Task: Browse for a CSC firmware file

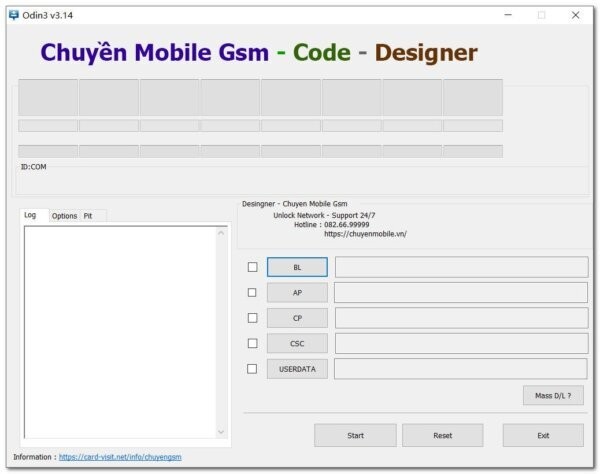Action: [x=297, y=344]
